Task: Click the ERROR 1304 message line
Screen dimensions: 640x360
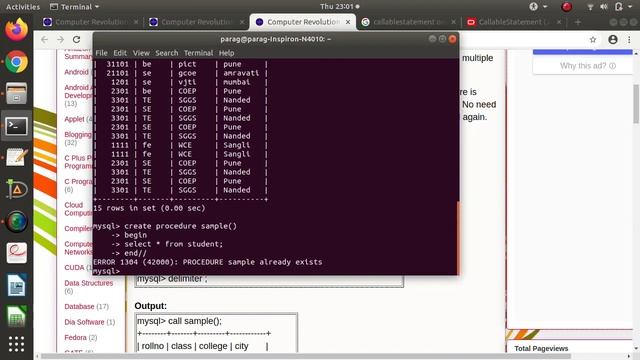Action: click(208, 262)
